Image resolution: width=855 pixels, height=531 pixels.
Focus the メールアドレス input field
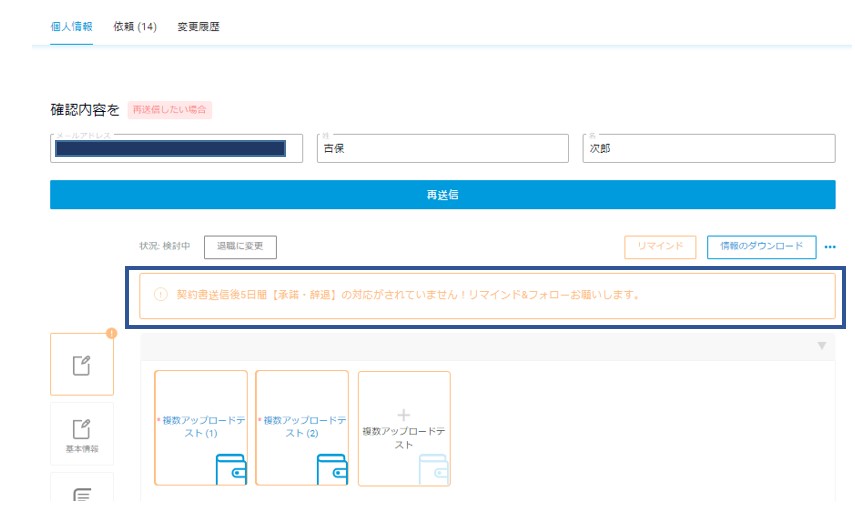point(176,148)
